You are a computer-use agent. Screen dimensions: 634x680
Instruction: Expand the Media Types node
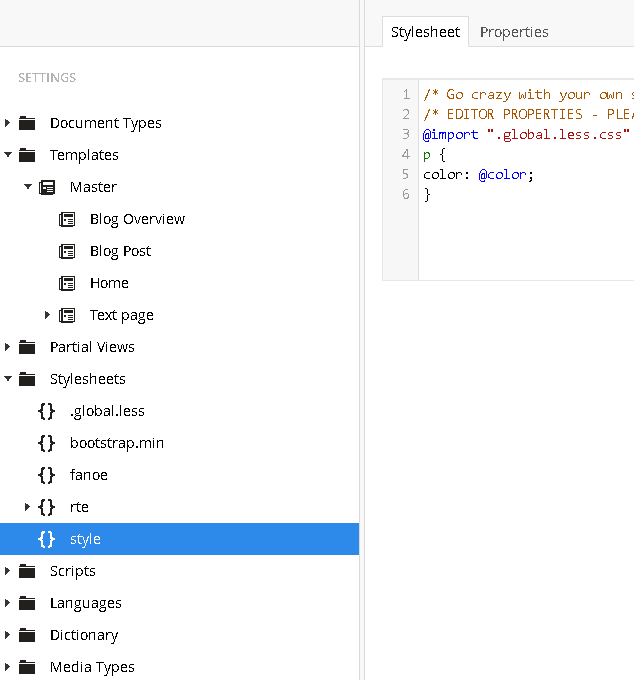click(x=7, y=667)
